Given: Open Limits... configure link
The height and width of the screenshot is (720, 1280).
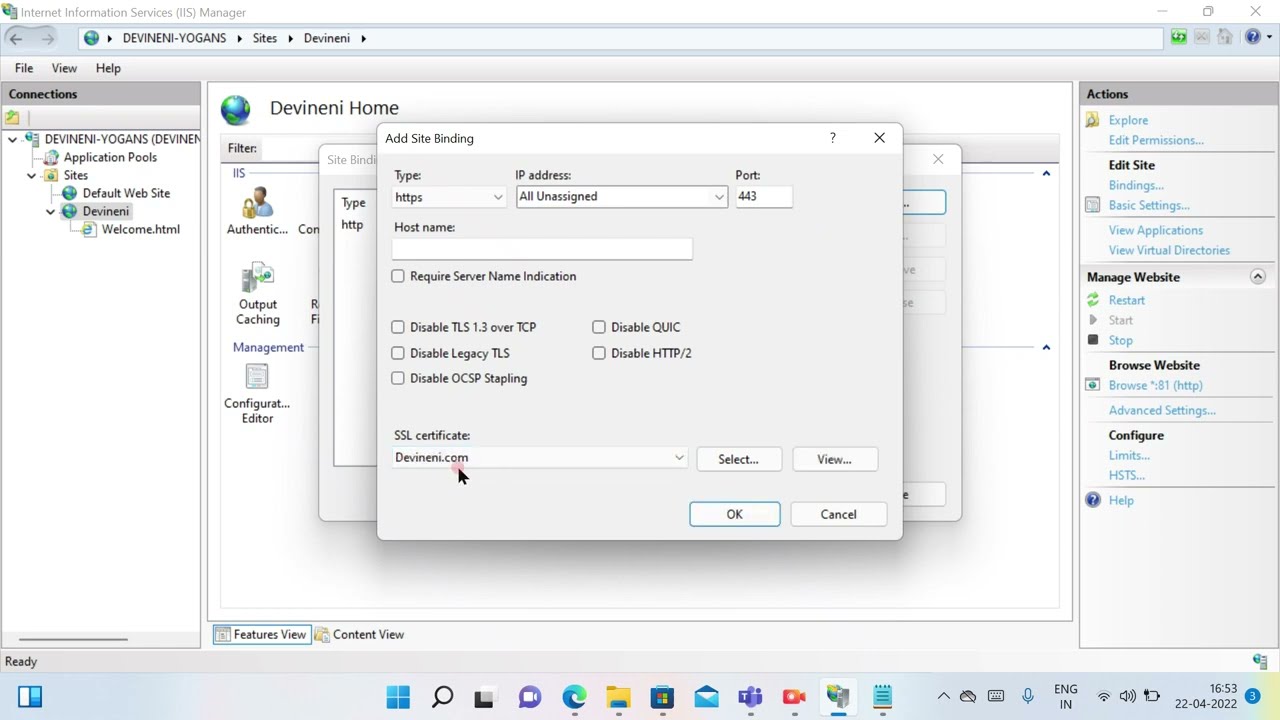Looking at the screenshot, I should 1129,455.
